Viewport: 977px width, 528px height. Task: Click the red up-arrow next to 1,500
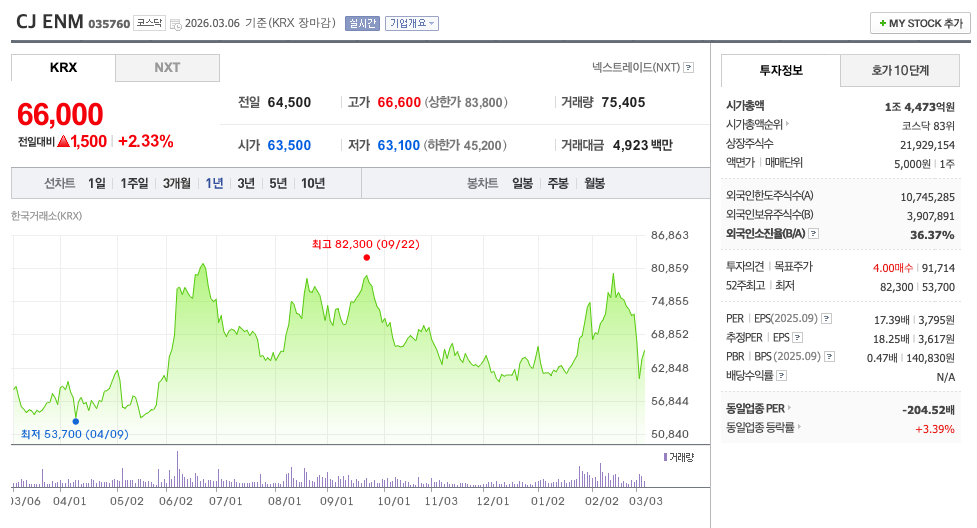pos(63,142)
